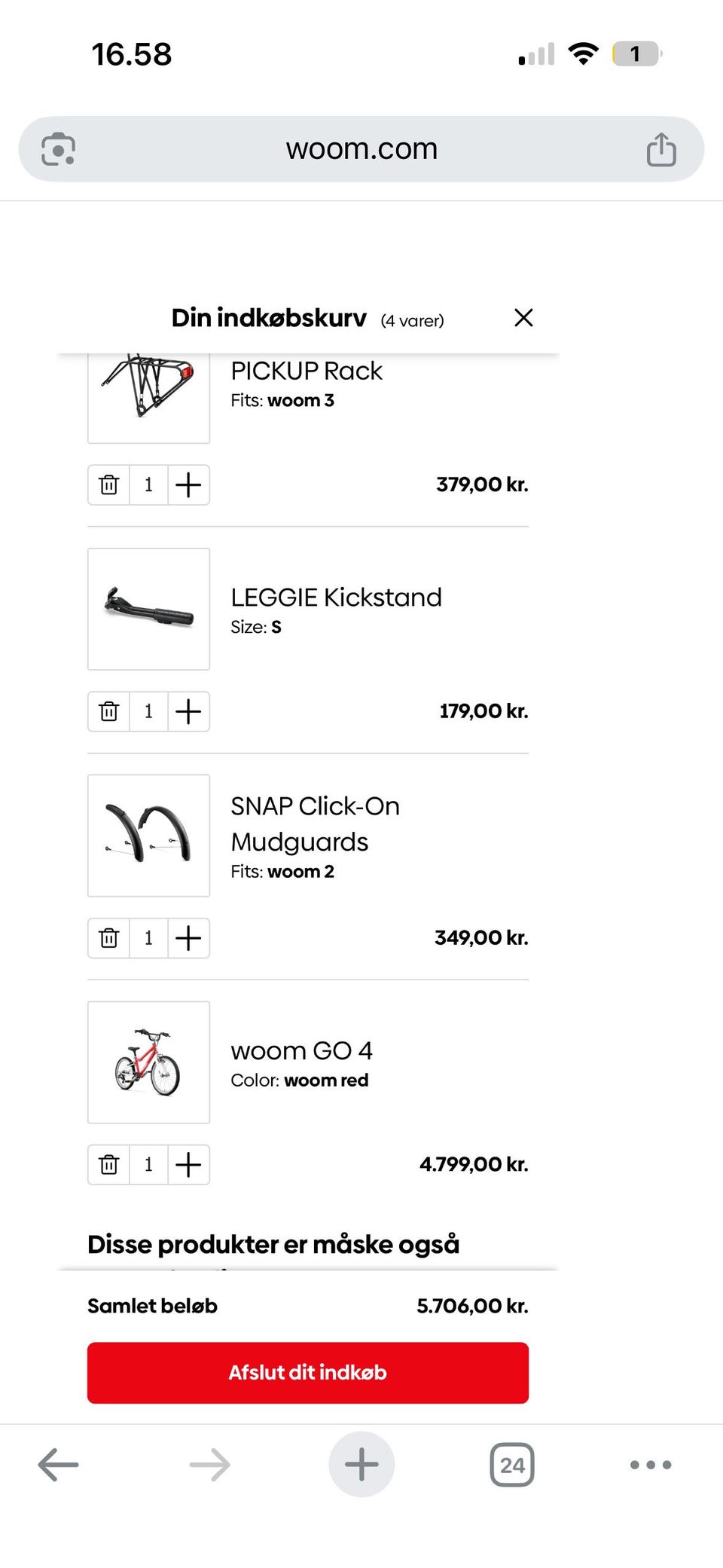Open a new tab with plus button
723x1568 pixels.
361,1465
